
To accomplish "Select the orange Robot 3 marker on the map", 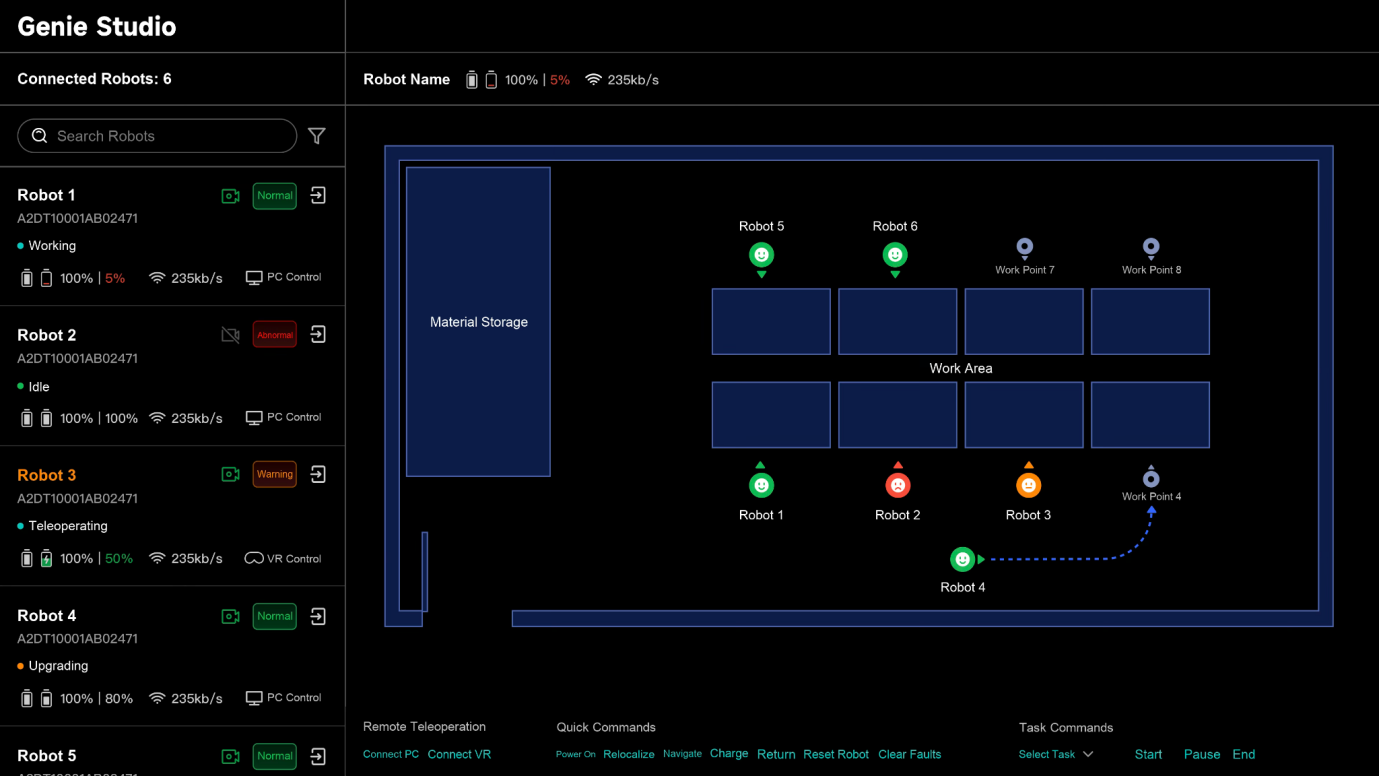I will click(1028, 485).
